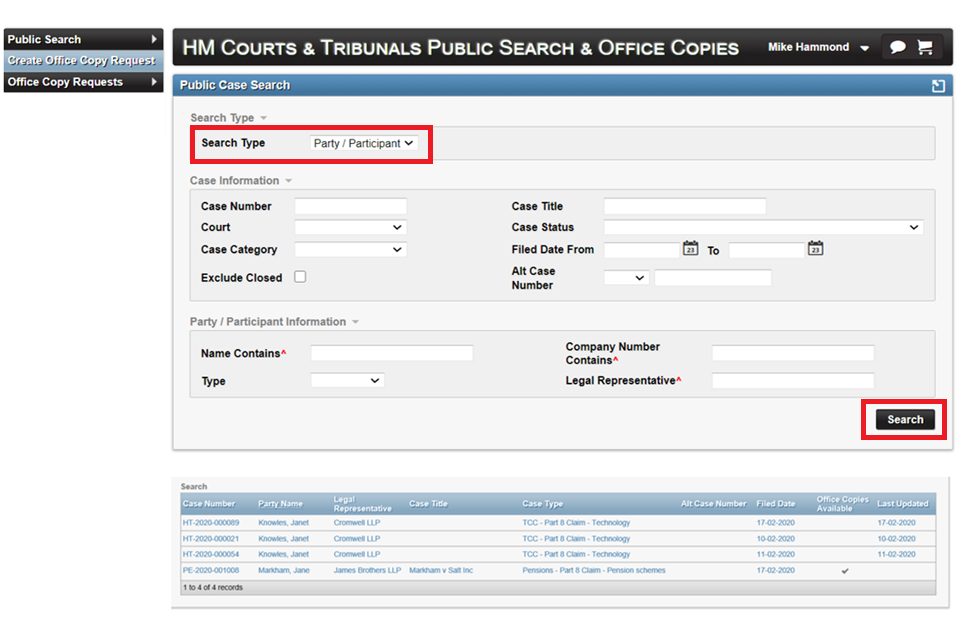Expand the Case Status dropdown
Screen dimensions: 960x640
point(762,227)
